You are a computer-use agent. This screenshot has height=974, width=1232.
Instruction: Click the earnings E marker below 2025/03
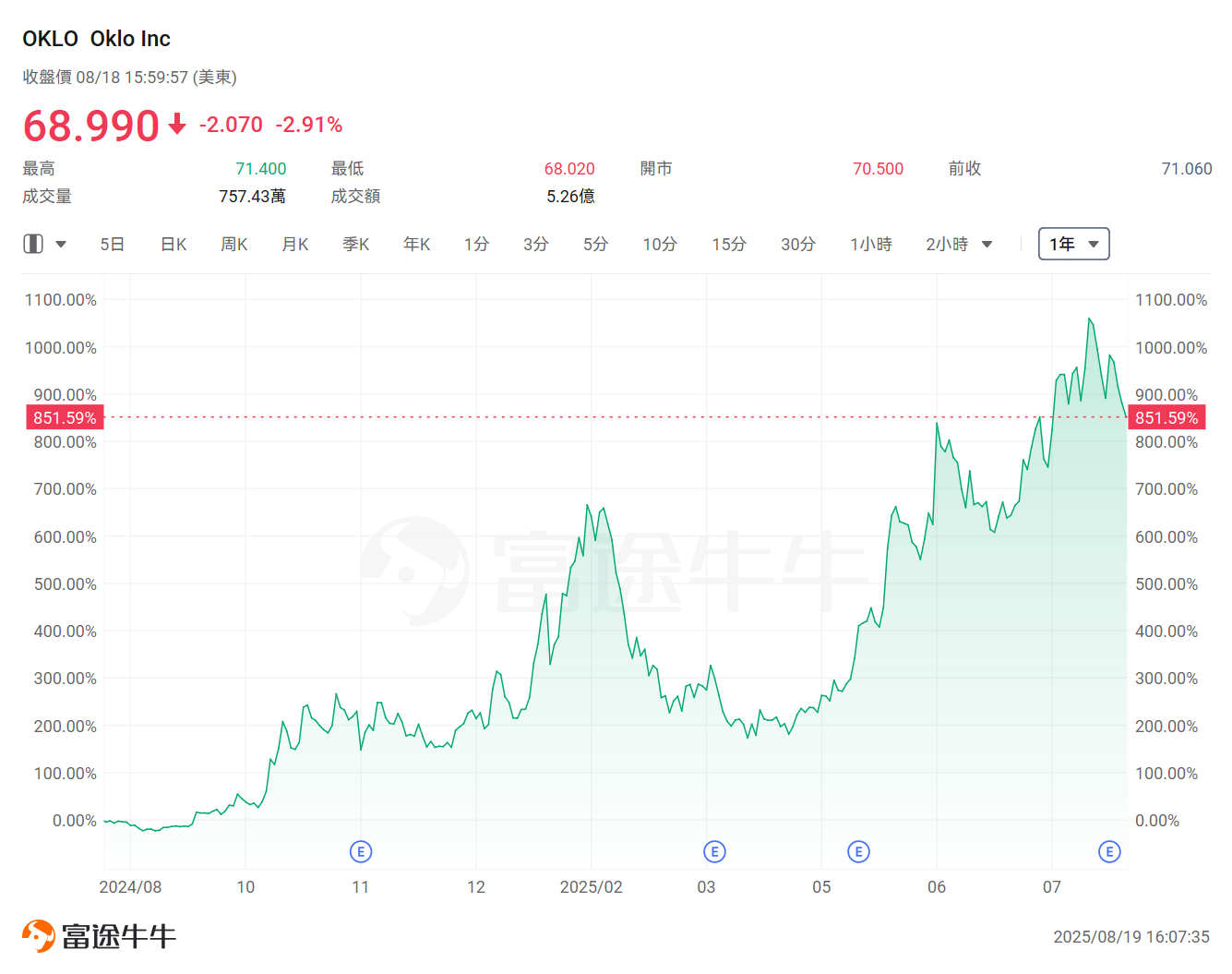click(714, 851)
